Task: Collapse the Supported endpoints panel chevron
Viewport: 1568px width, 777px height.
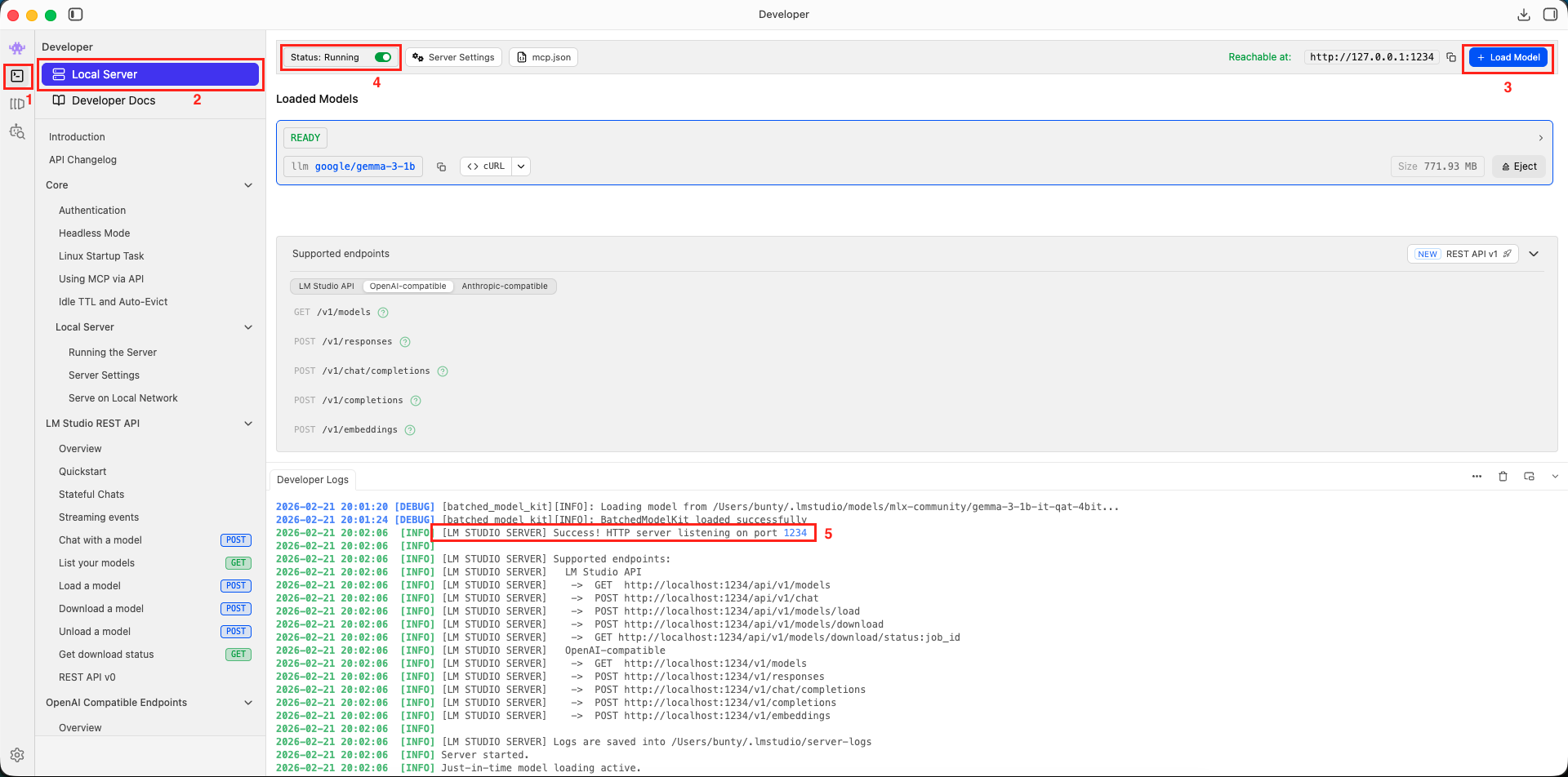Action: point(1534,254)
